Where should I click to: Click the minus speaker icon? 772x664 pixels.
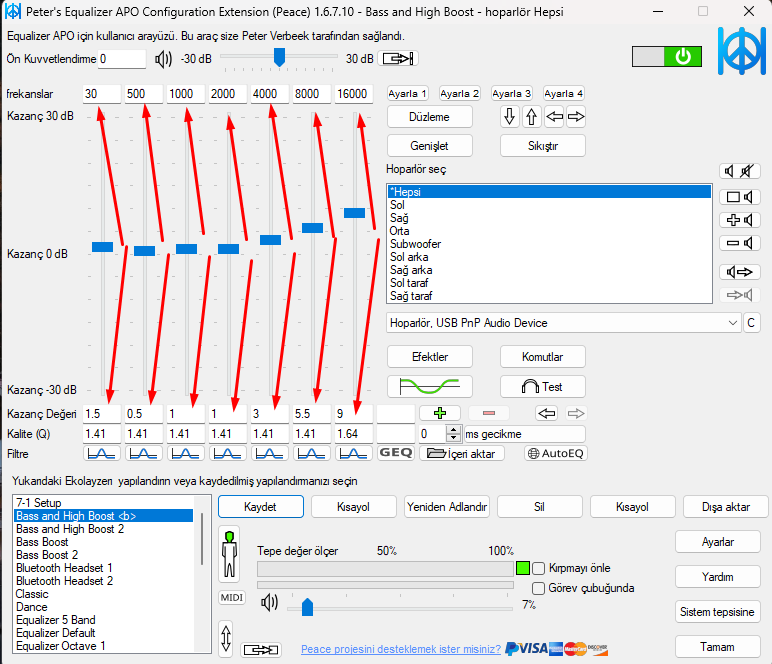(x=740, y=243)
